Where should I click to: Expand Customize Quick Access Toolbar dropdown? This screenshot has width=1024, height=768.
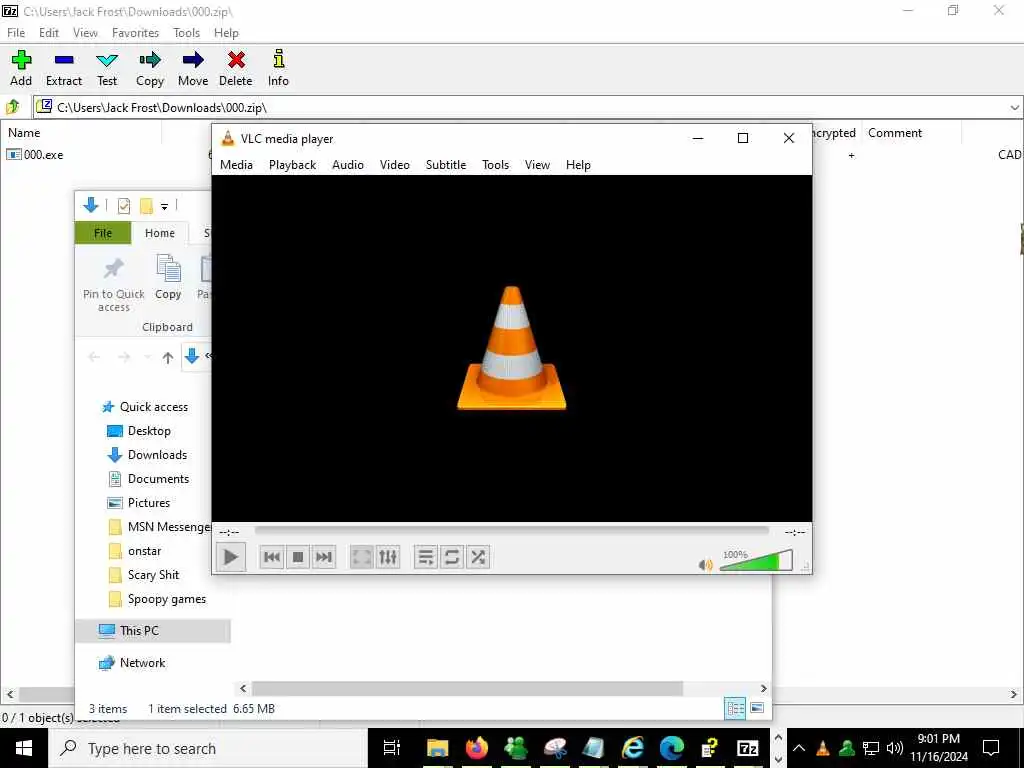pos(165,206)
